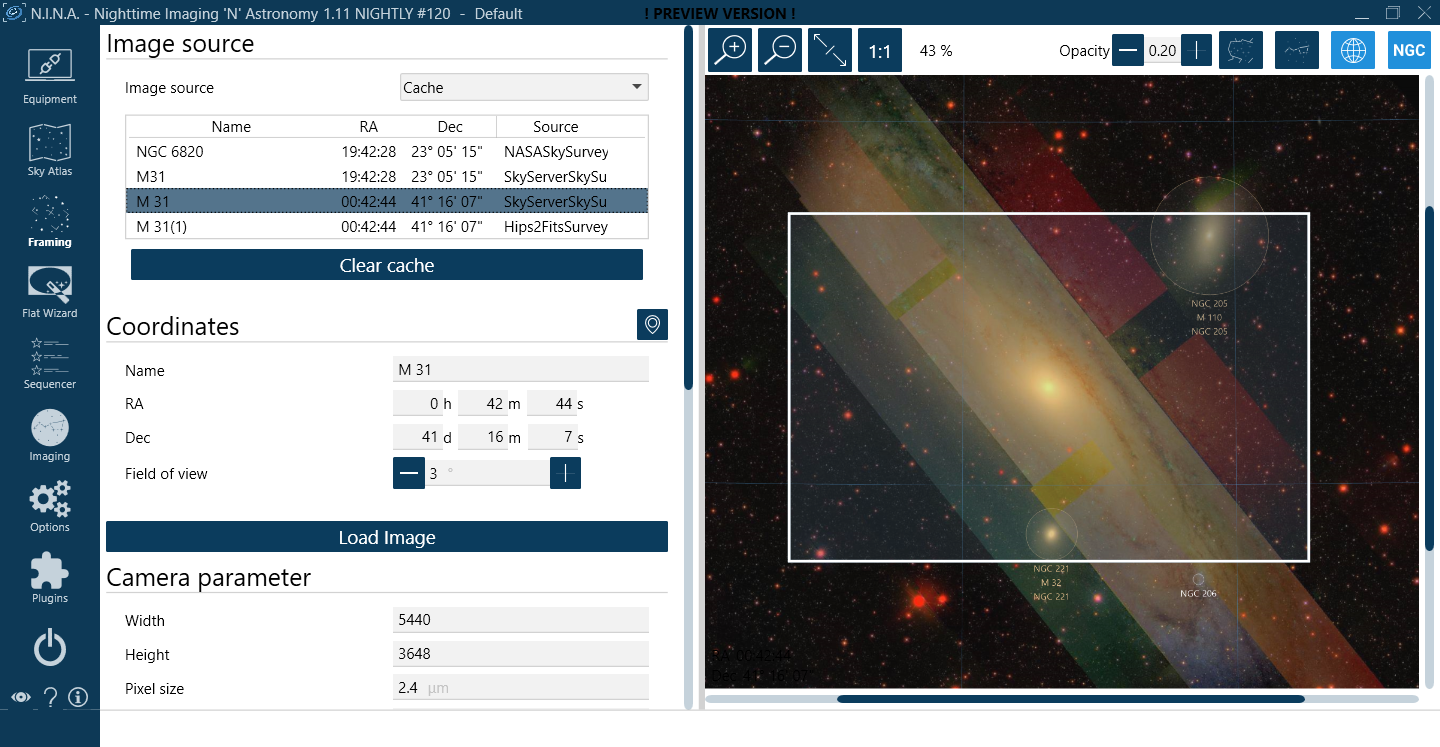
Task: Click the Dec degrees field
Action: (x=417, y=437)
